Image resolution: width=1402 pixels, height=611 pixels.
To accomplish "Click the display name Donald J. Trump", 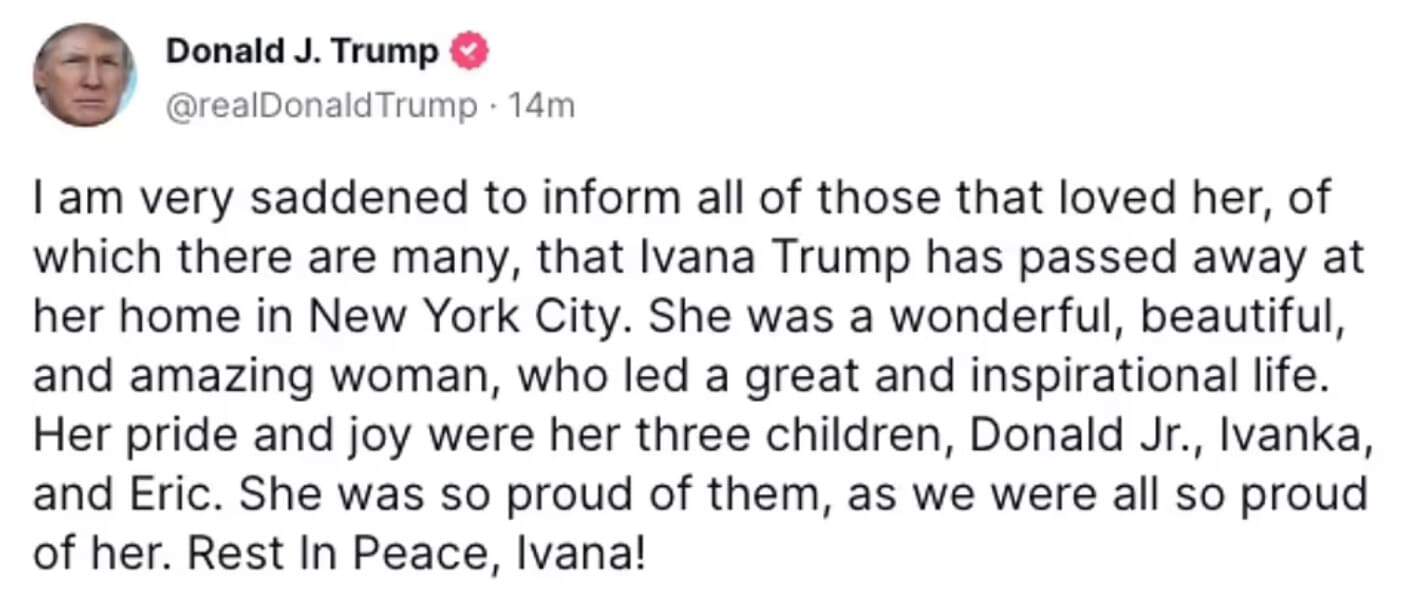I will (x=302, y=51).
